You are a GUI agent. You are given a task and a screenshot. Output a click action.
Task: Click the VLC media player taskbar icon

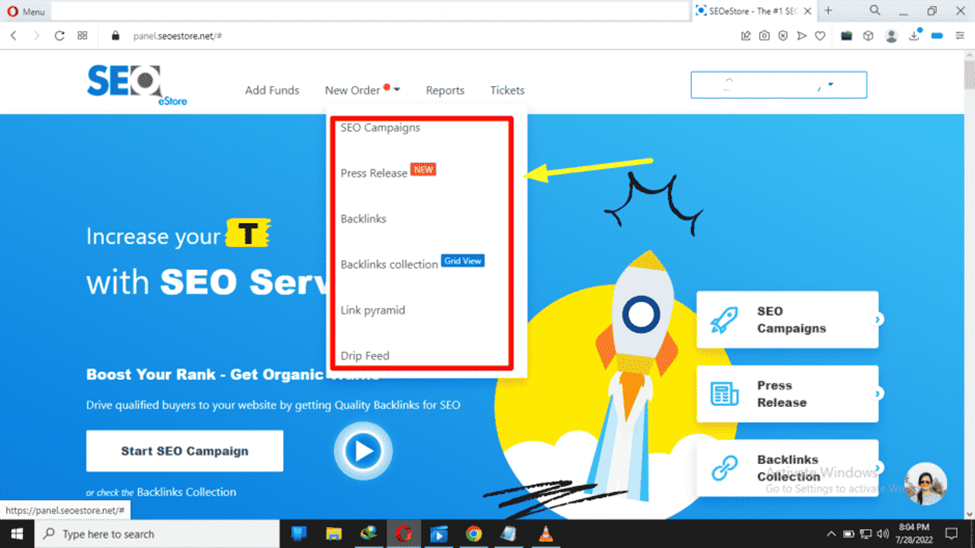[x=545, y=534]
